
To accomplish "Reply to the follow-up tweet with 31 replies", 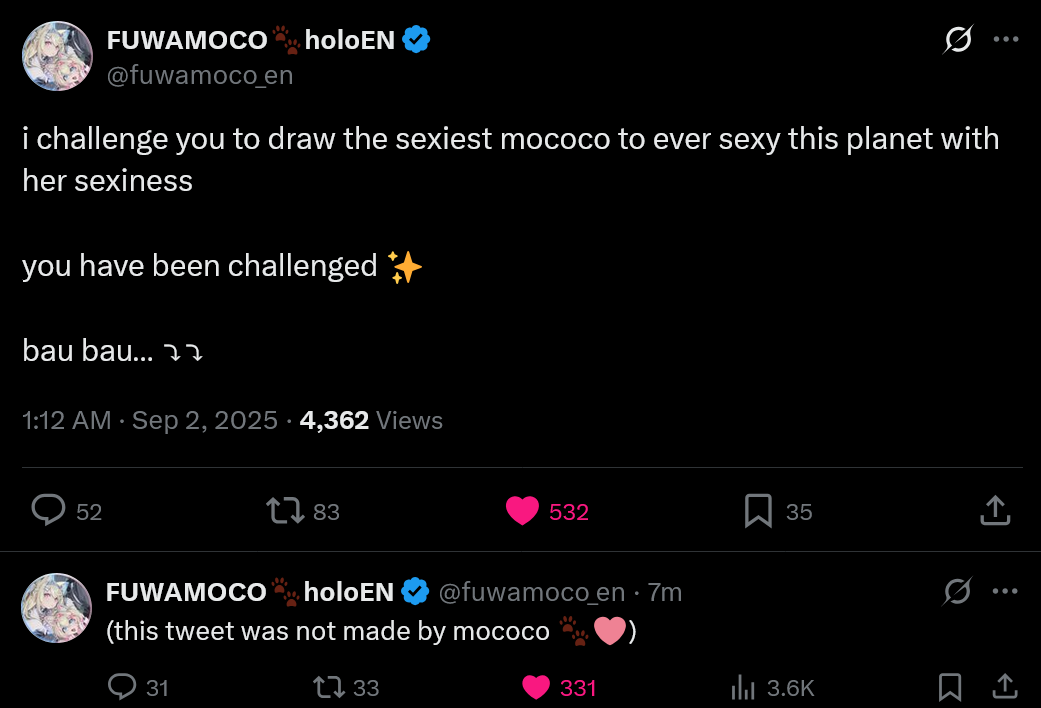I will (122, 687).
